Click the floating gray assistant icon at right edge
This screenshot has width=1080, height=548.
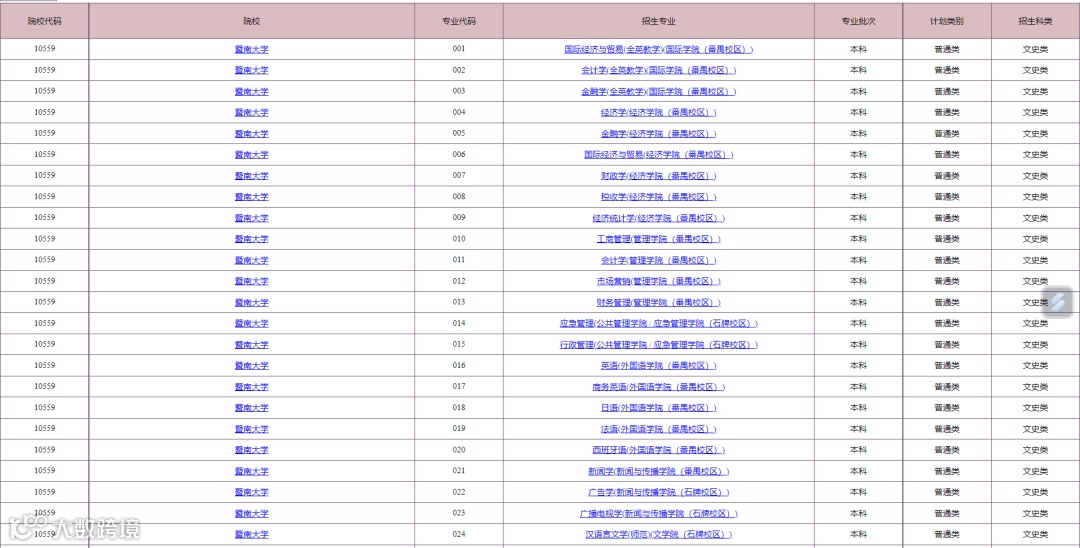pyautogui.click(x=1058, y=302)
